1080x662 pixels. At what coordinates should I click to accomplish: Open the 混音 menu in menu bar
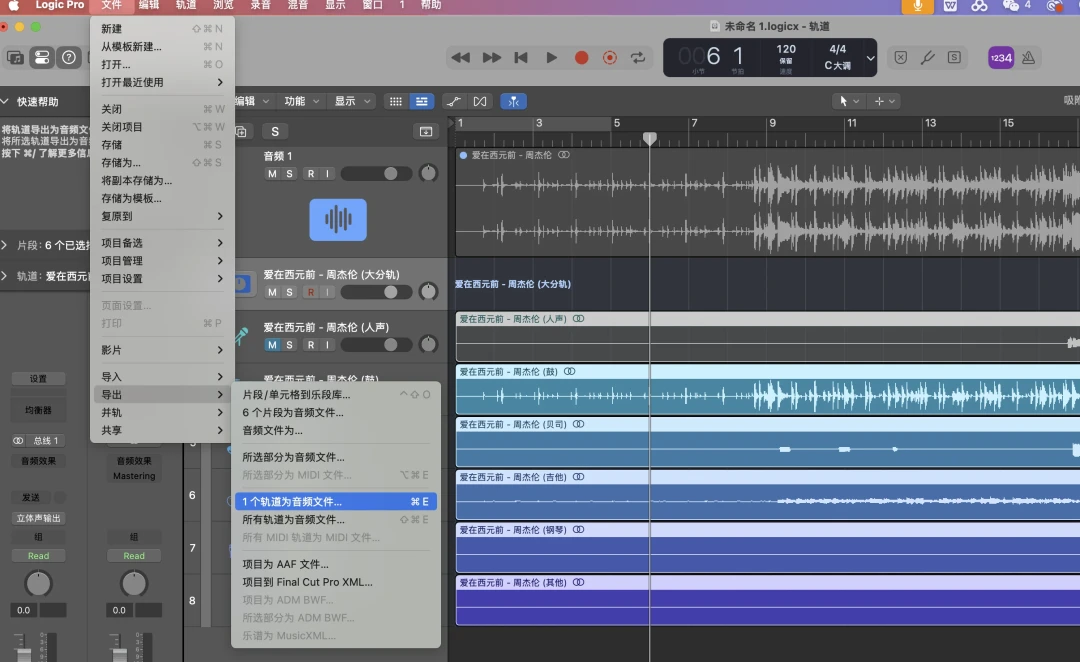pos(298,6)
